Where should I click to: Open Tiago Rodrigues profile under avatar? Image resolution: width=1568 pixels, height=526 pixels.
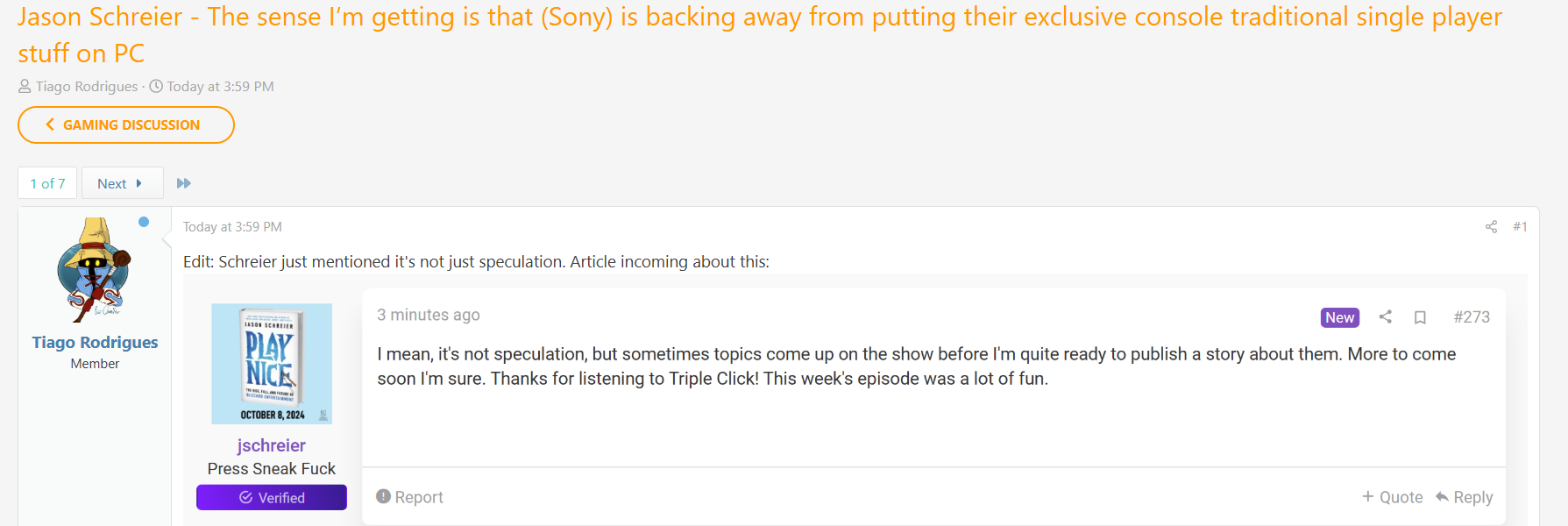coord(95,342)
